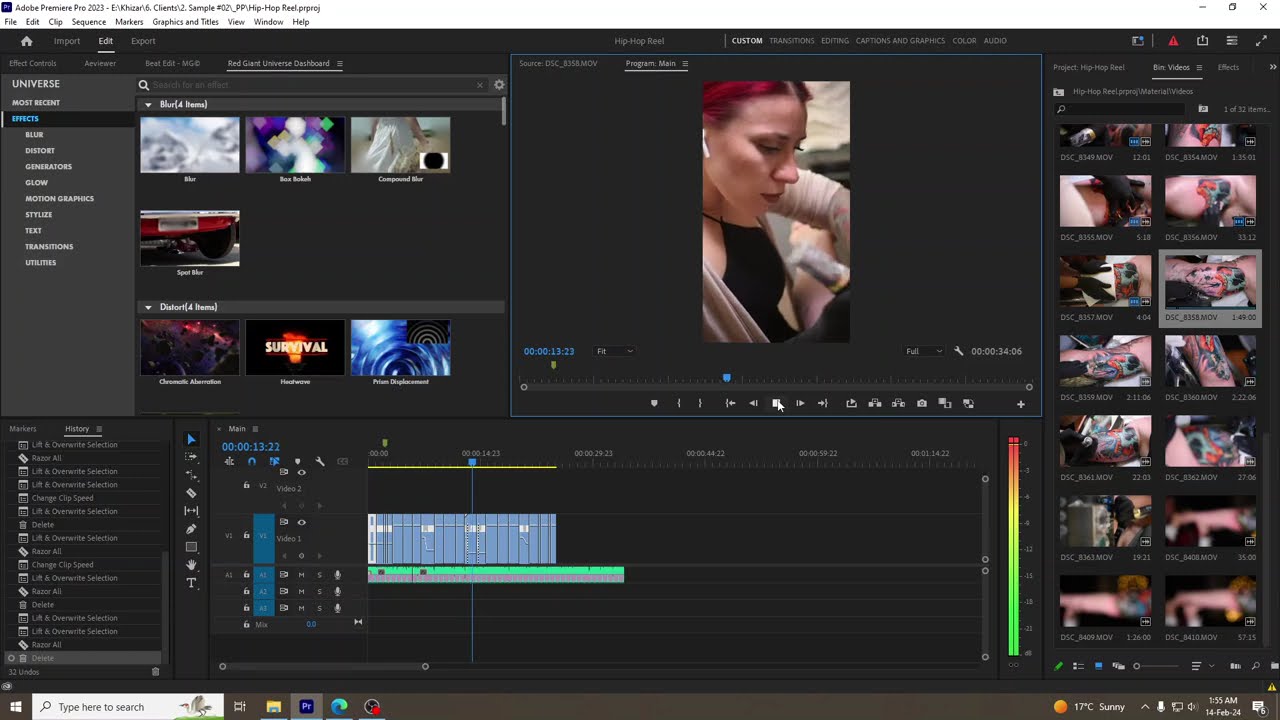Viewport: 1280px width, 720px height.
Task: Select the Slip tool
Action: click(x=191, y=511)
